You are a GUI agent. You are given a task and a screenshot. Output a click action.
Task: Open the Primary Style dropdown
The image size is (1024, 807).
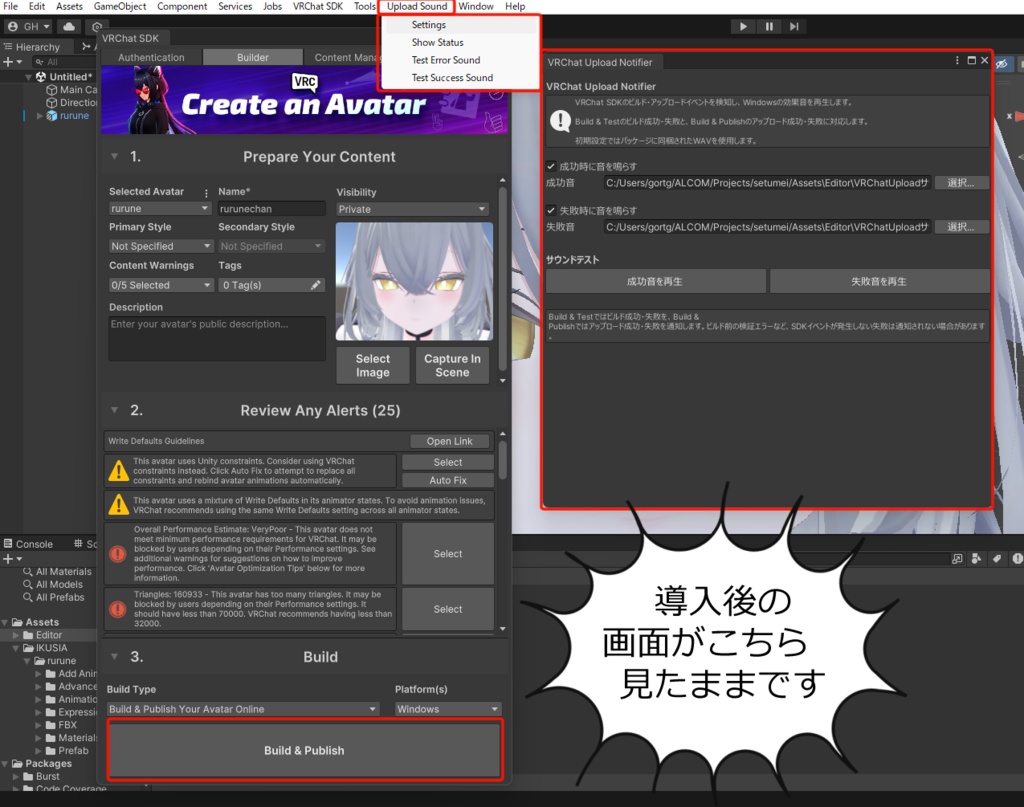tap(161, 246)
